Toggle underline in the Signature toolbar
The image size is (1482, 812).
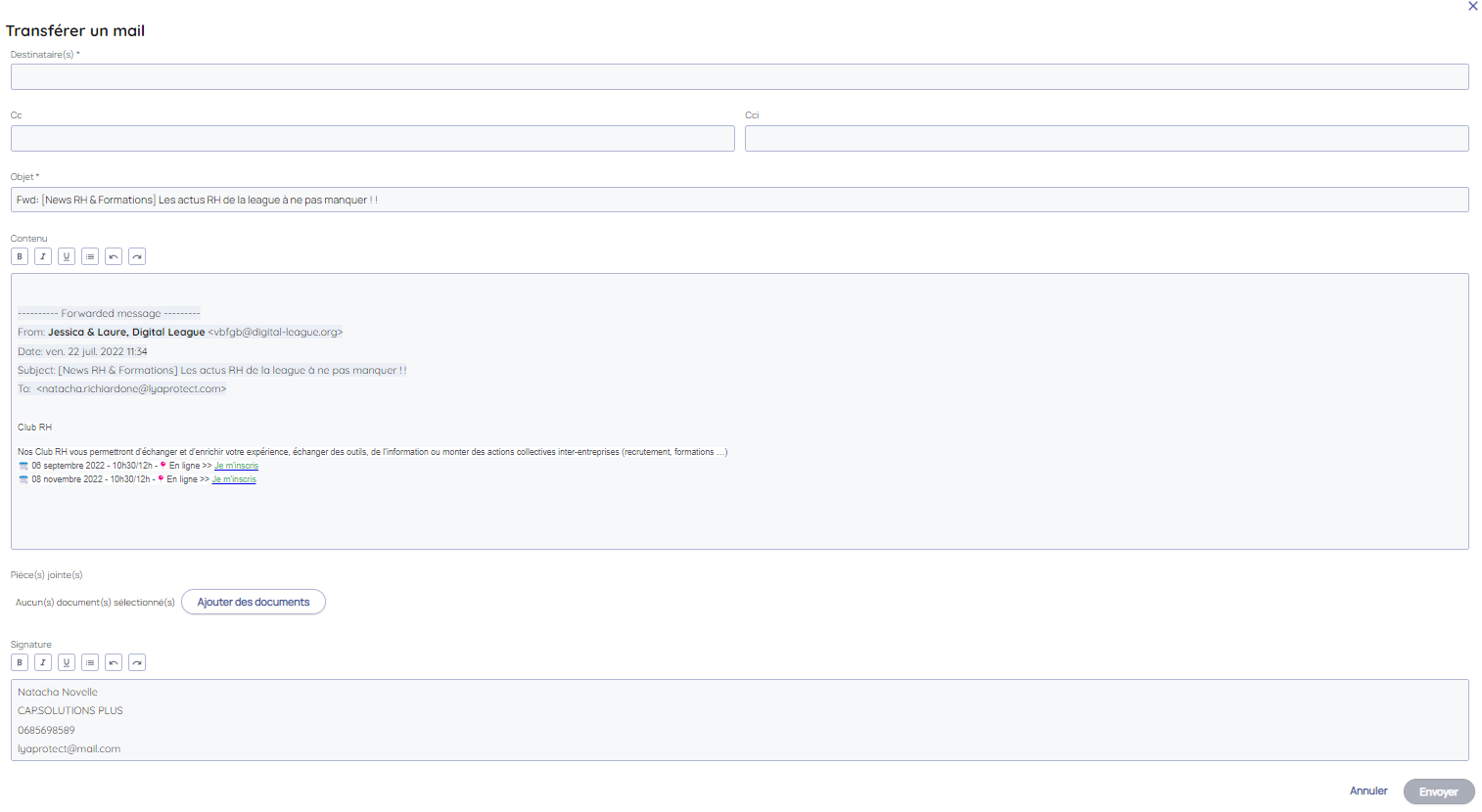(67, 662)
